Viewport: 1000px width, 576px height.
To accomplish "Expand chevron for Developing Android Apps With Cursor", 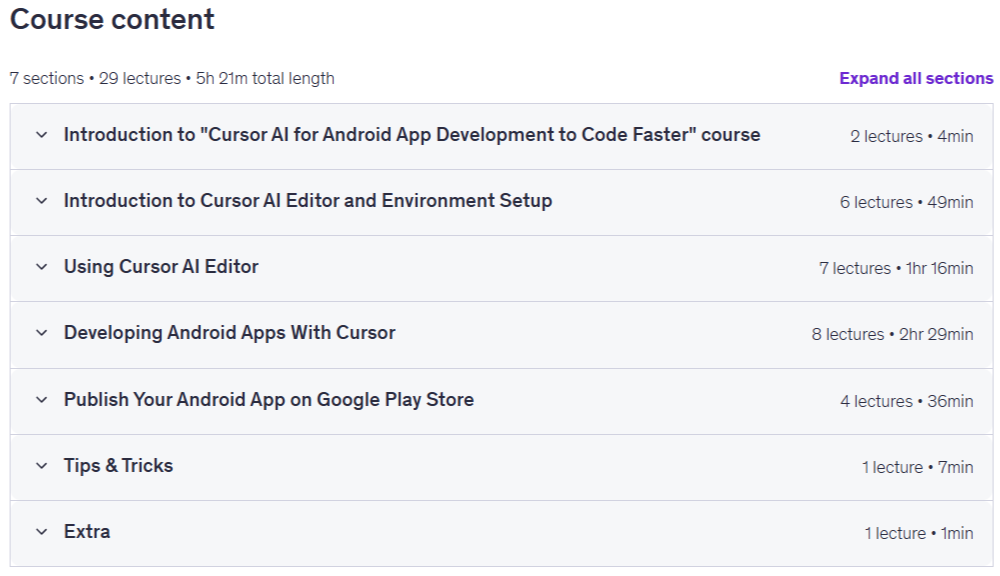I will coord(41,333).
